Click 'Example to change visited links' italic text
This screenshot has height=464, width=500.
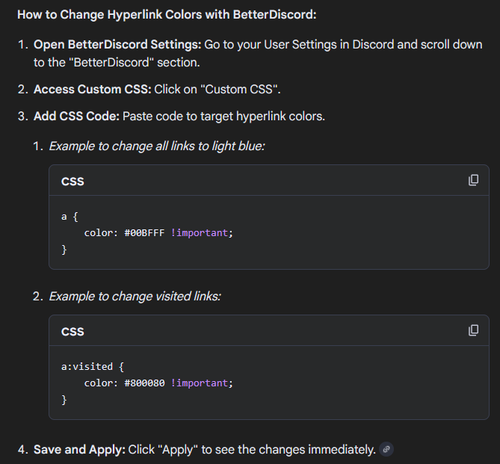tap(135, 296)
